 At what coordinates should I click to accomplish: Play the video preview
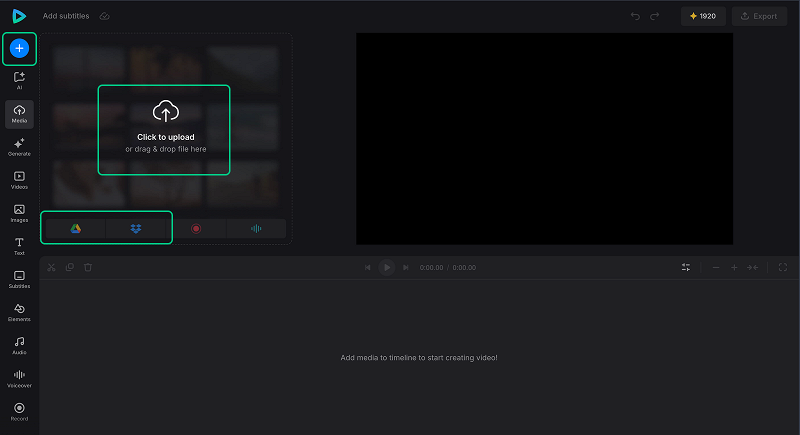387,267
